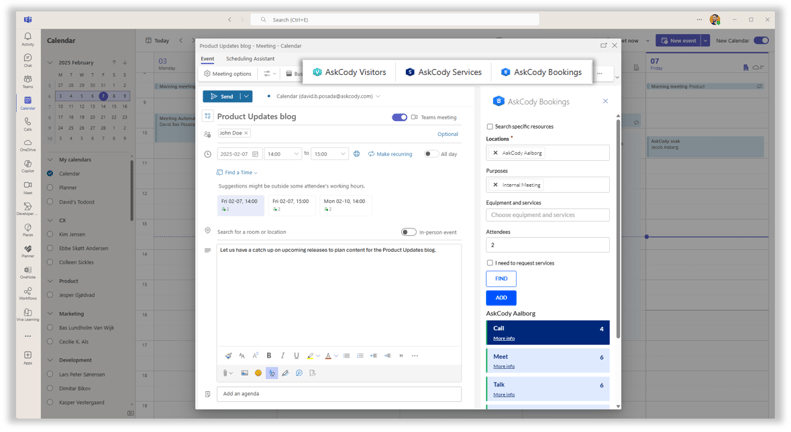
Task: Open Meeting options
Action: (x=228, y=74)
